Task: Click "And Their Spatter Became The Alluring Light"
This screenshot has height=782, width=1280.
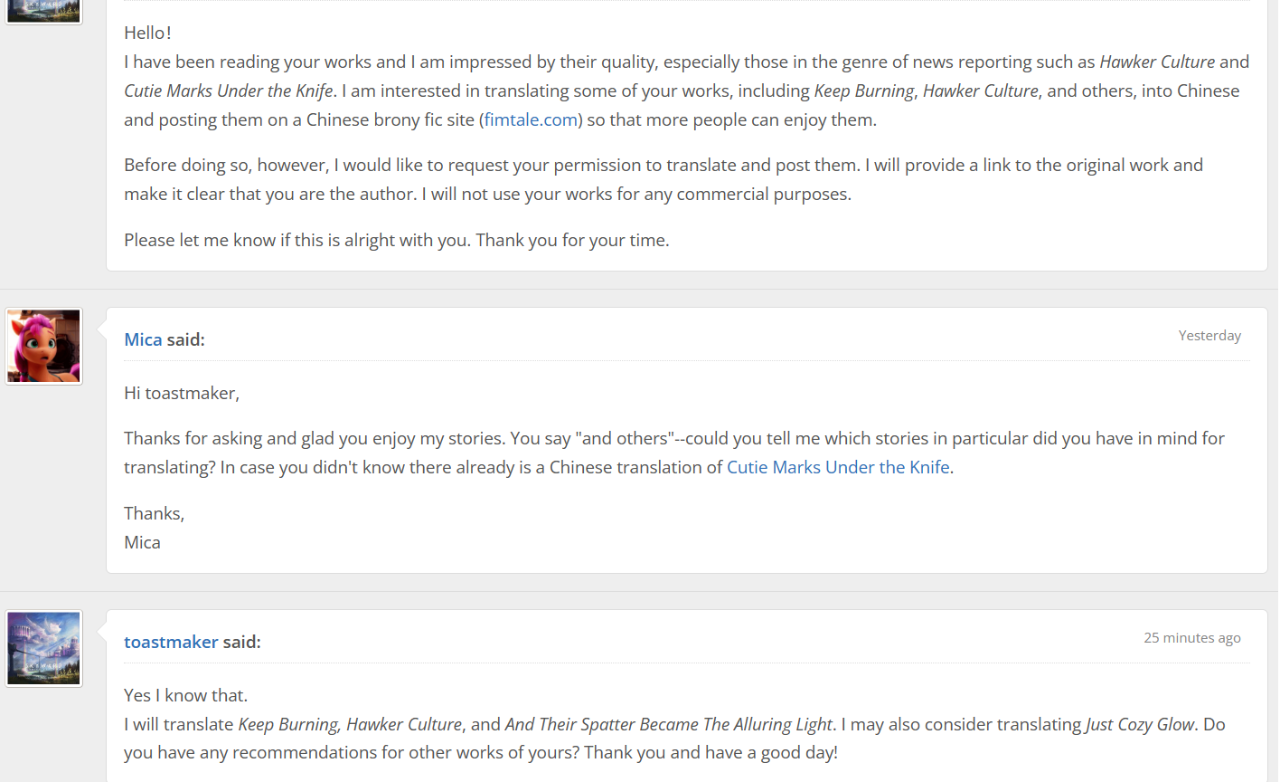Action: [x=668, y=724]
